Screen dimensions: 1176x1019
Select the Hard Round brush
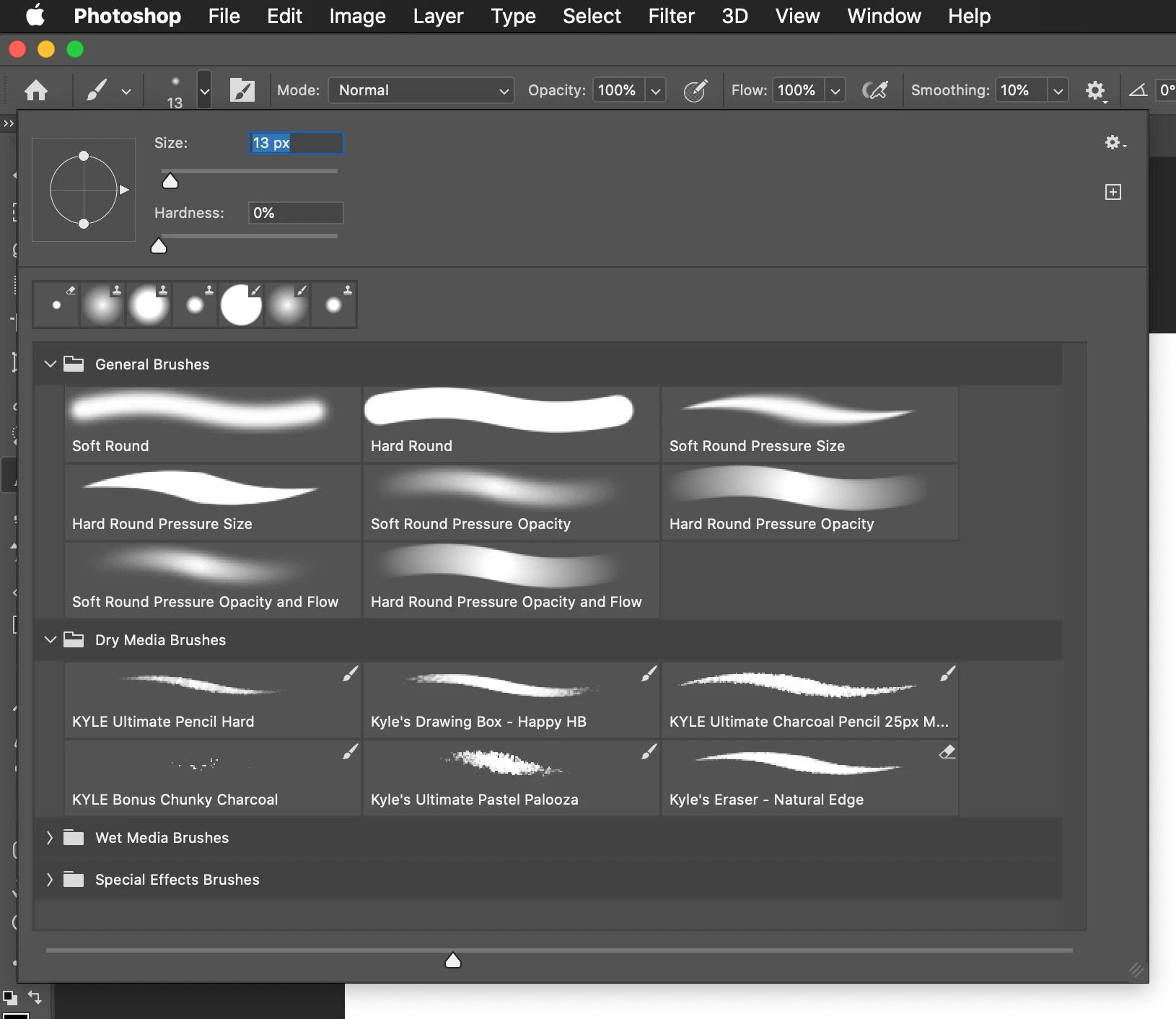coord(511,424)
